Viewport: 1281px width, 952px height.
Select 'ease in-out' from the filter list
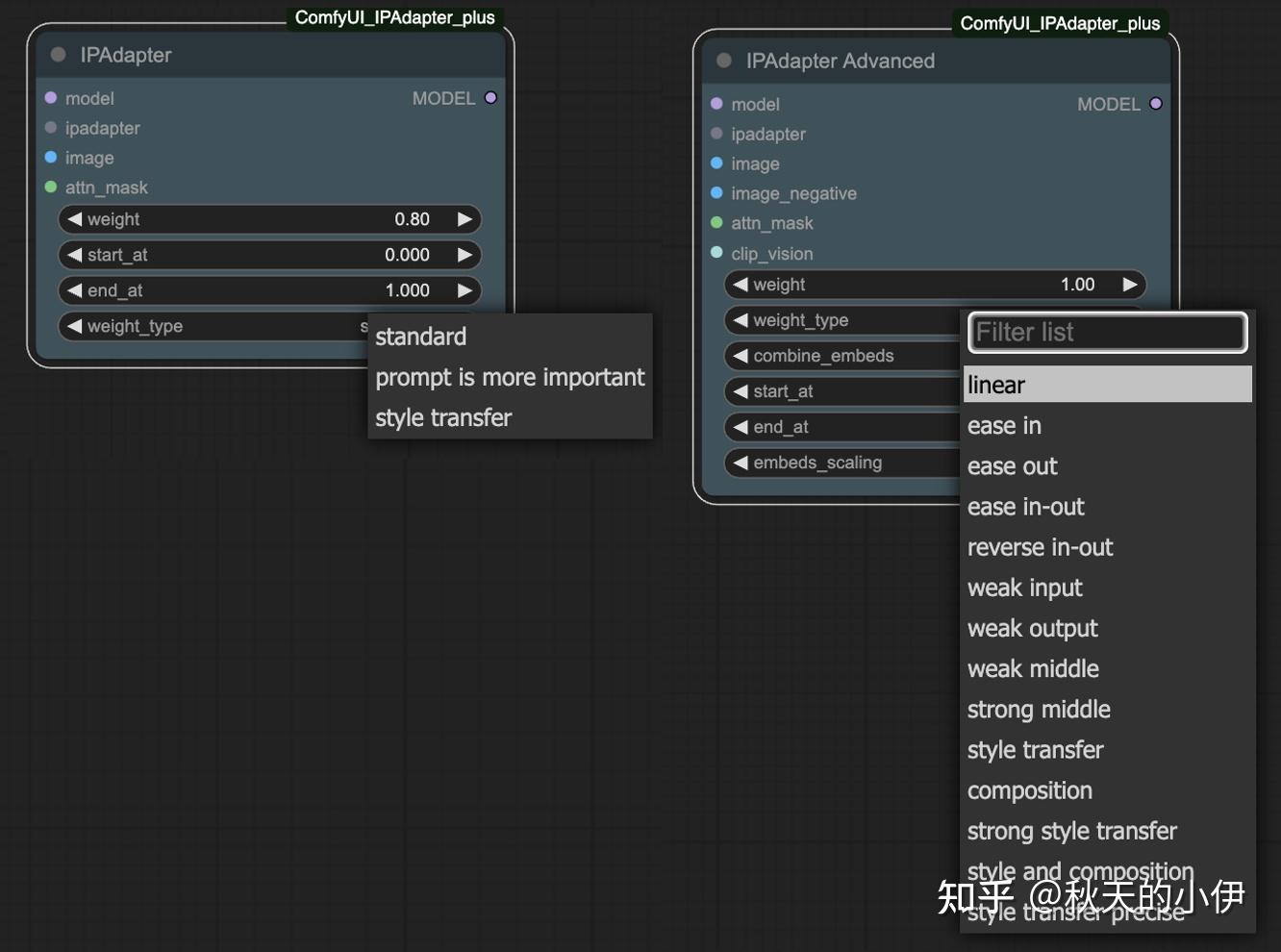1025,507
